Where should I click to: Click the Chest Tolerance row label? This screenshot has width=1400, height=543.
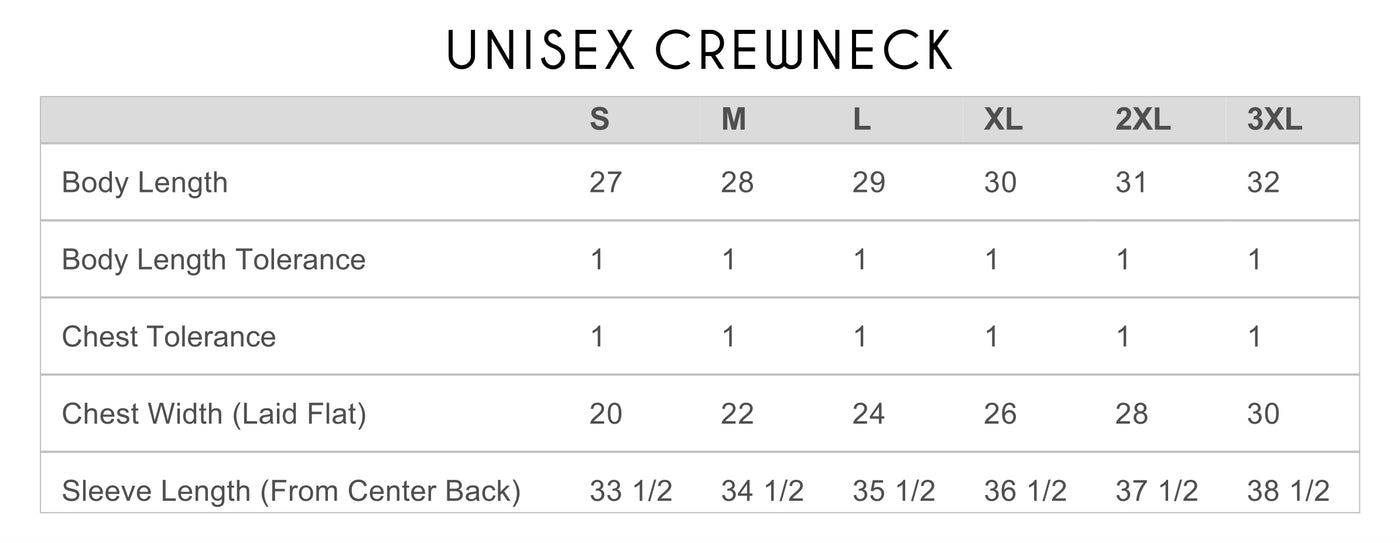pos(169,337)
